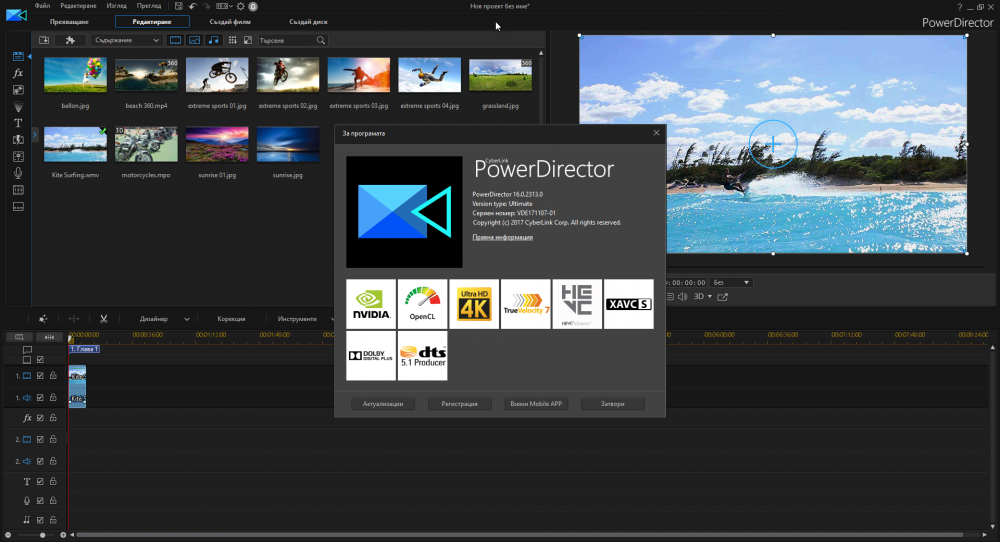Click the Корекция button in timeline toolbar
1000x542 pixels.
[231, 319]
